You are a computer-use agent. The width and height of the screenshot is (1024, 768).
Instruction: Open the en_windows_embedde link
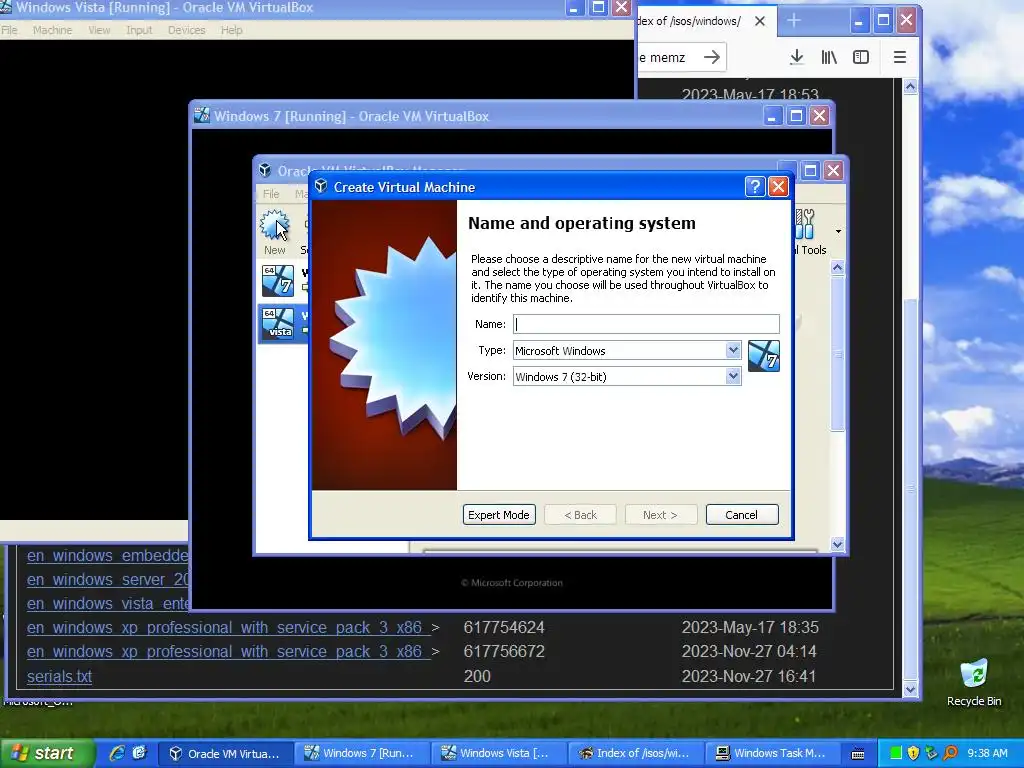pyautogui.click(x=107, y=556)
